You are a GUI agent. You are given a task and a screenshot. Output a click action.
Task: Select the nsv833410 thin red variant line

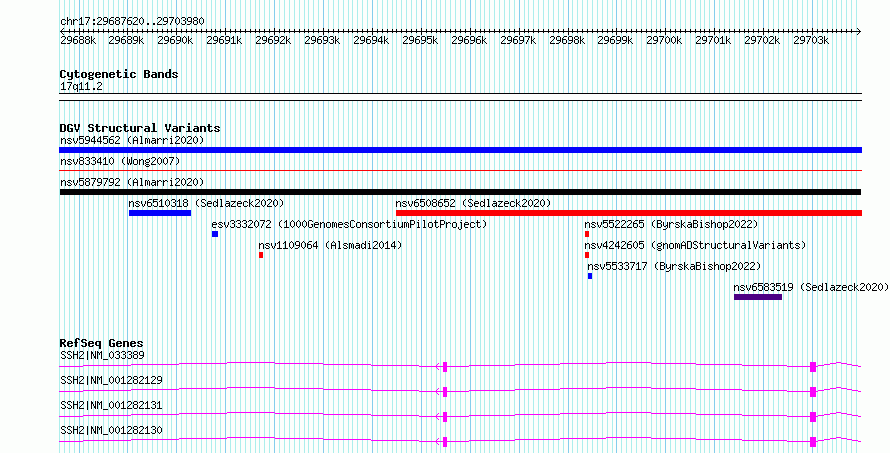coord(460,170)
